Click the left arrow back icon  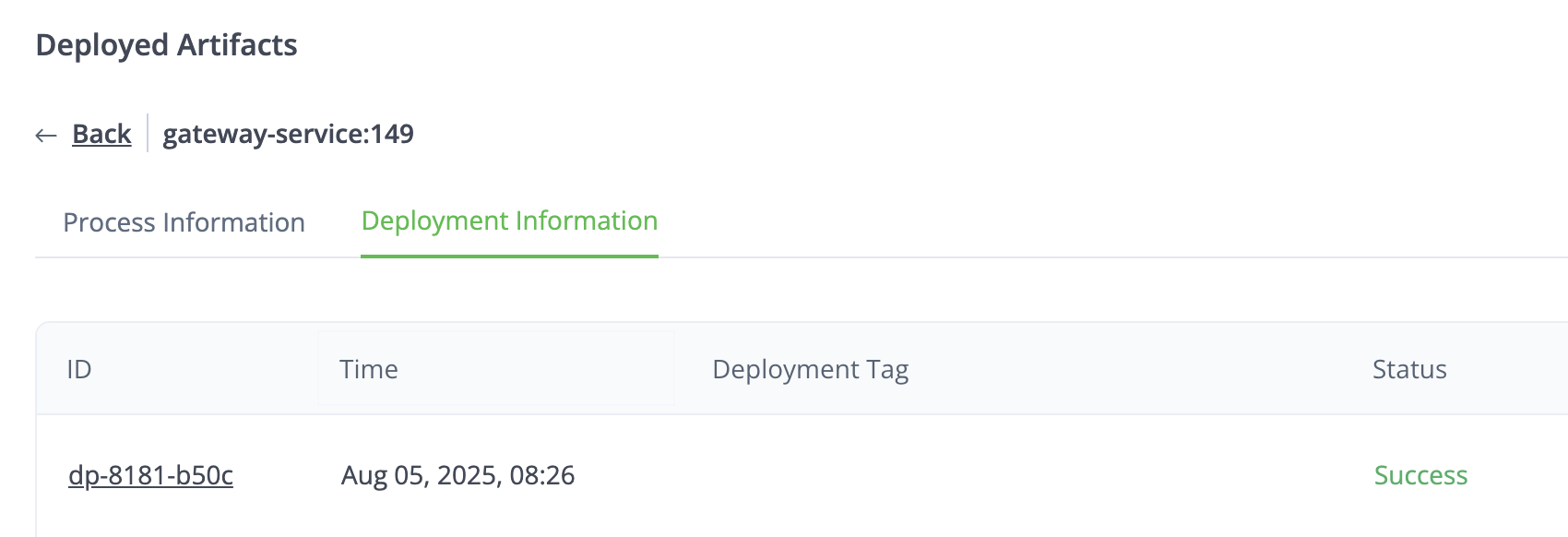pyautogui.click(x=46, y=136)
